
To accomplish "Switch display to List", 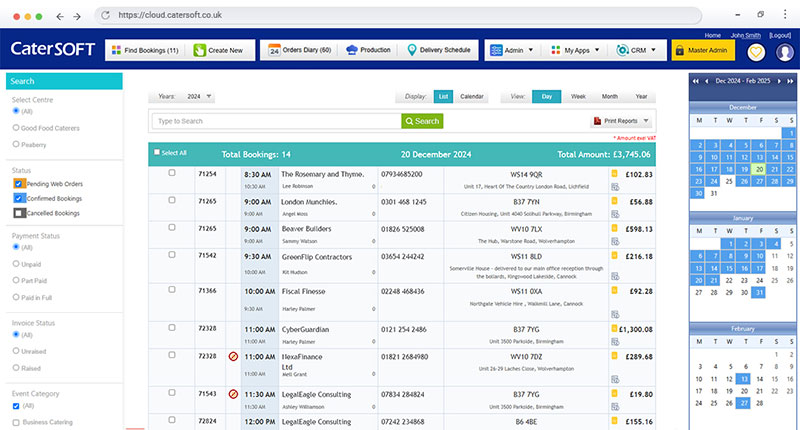I will 443,96.
